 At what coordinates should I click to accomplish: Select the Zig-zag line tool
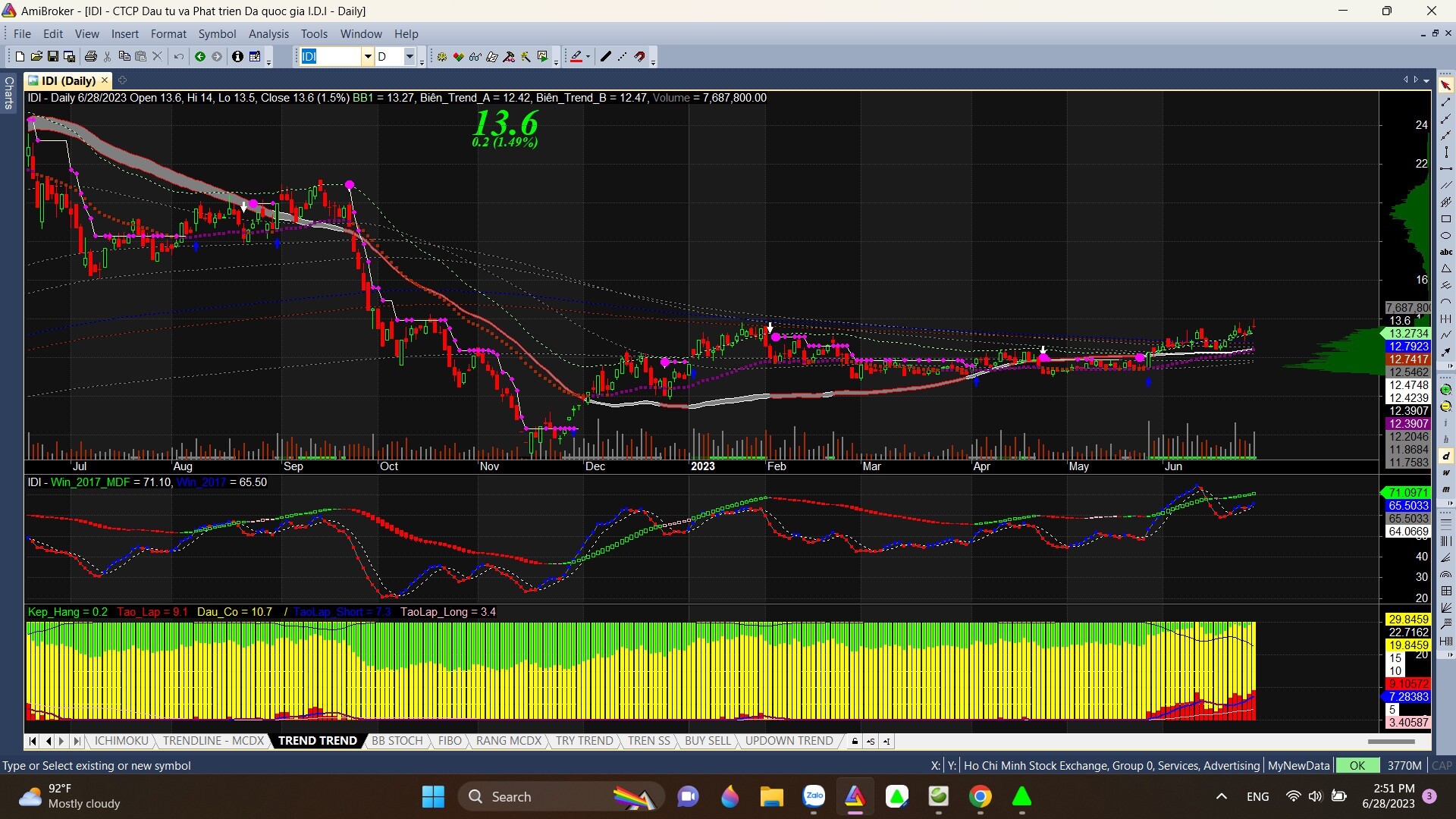point(1446,334)
